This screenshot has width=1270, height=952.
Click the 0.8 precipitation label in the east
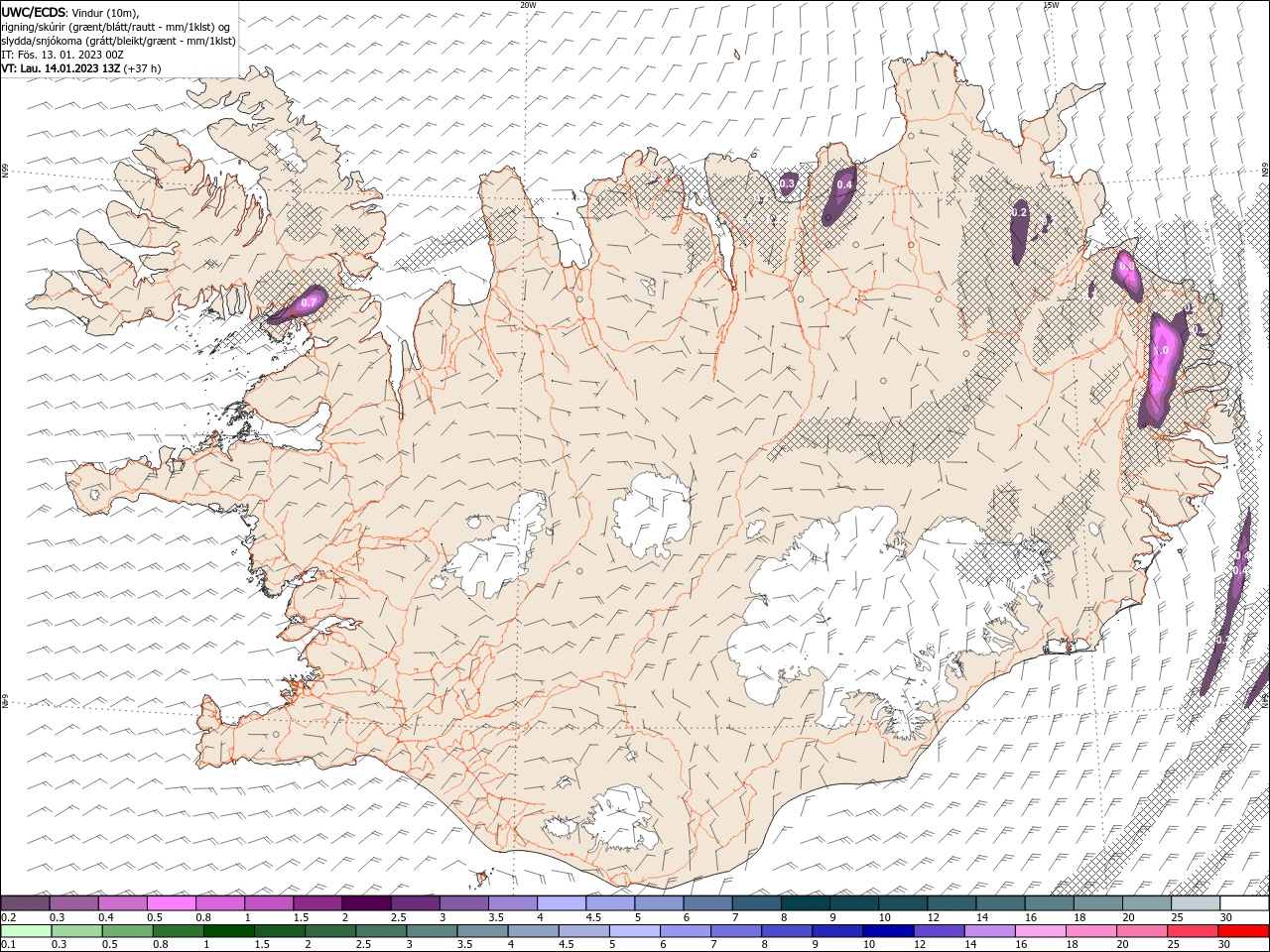pos(1126,266)
